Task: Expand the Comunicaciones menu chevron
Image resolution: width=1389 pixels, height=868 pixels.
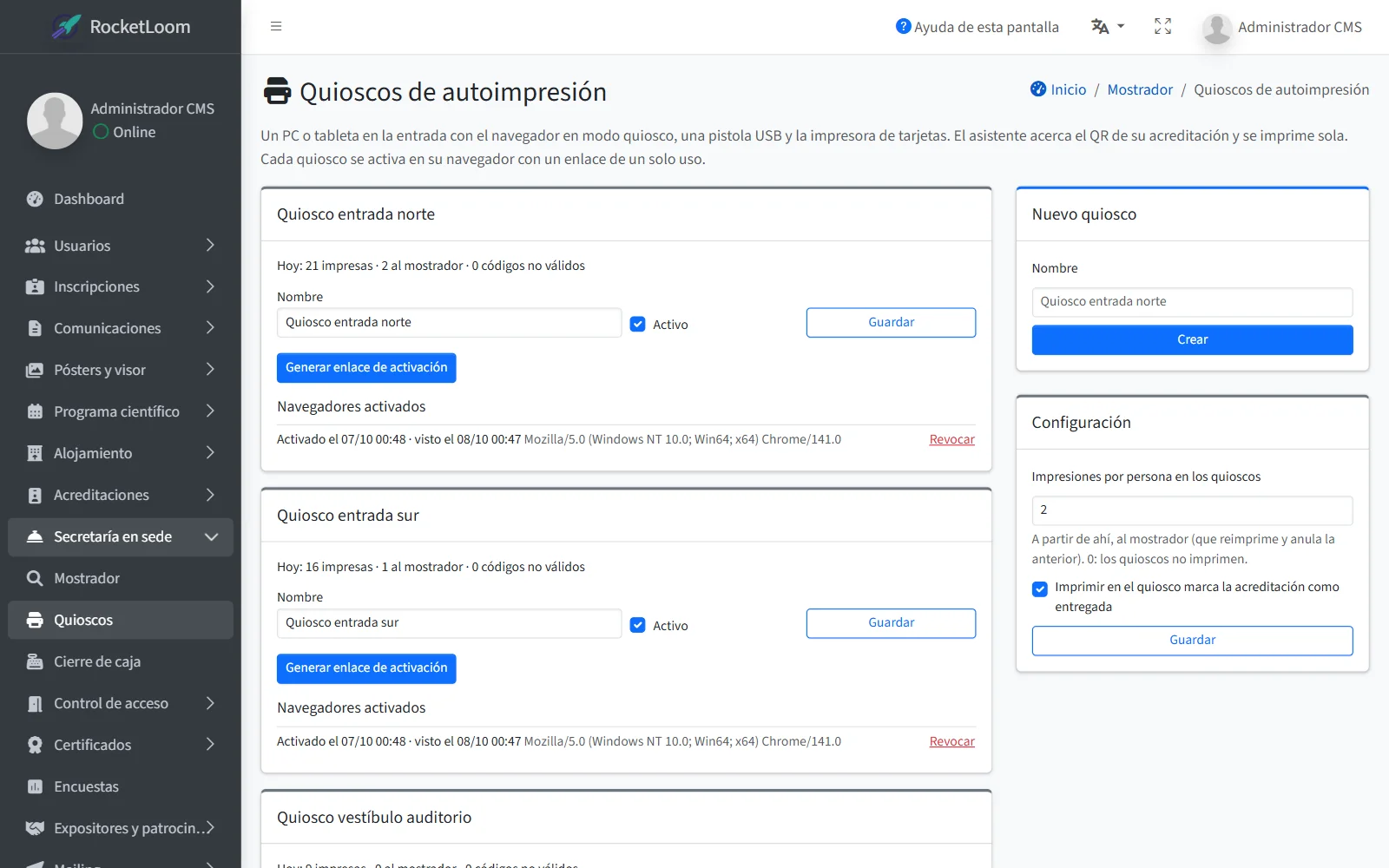Action: coord(210,328)
